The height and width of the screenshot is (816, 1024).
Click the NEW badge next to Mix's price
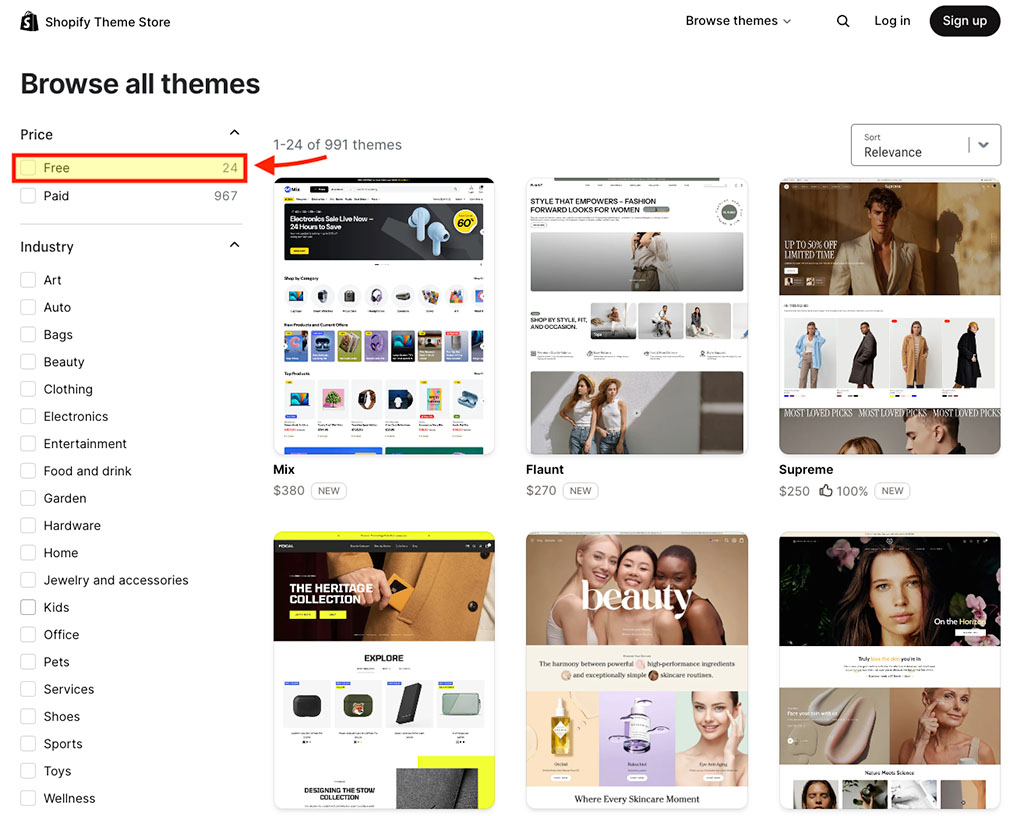pyautogui.click(x=329, y=491)
